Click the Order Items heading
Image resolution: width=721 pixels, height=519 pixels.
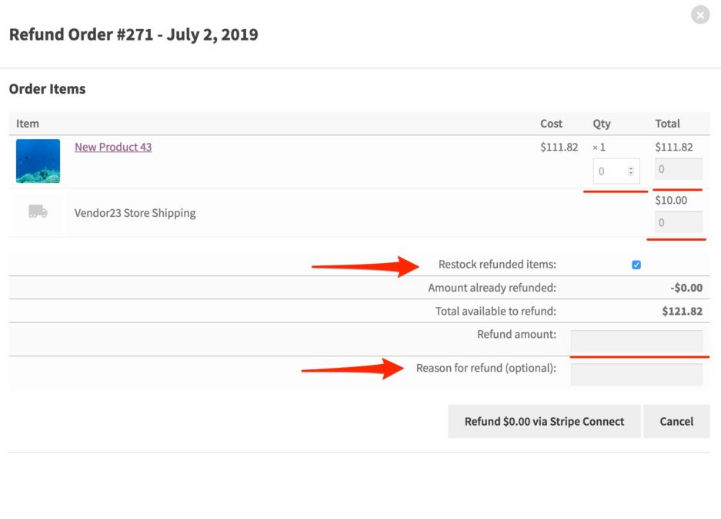pos(47,89)
